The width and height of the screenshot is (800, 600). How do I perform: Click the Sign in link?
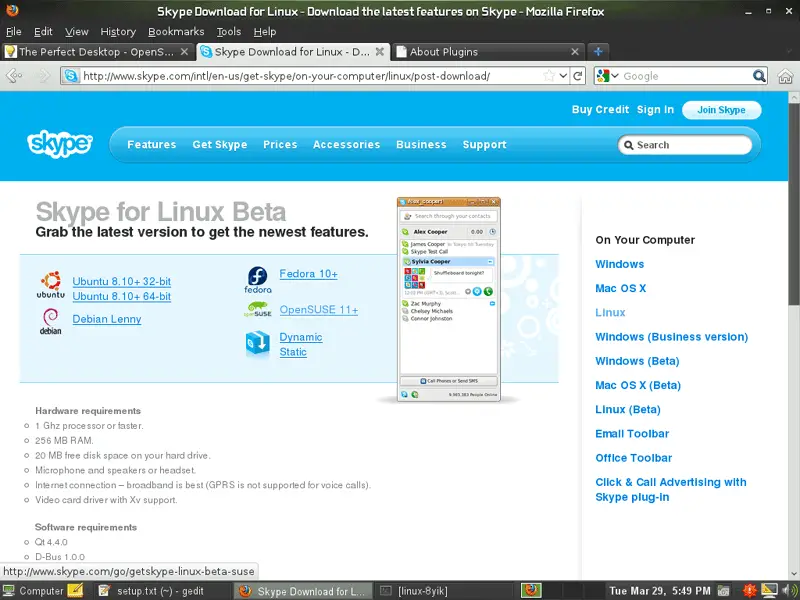click(655, 110)
